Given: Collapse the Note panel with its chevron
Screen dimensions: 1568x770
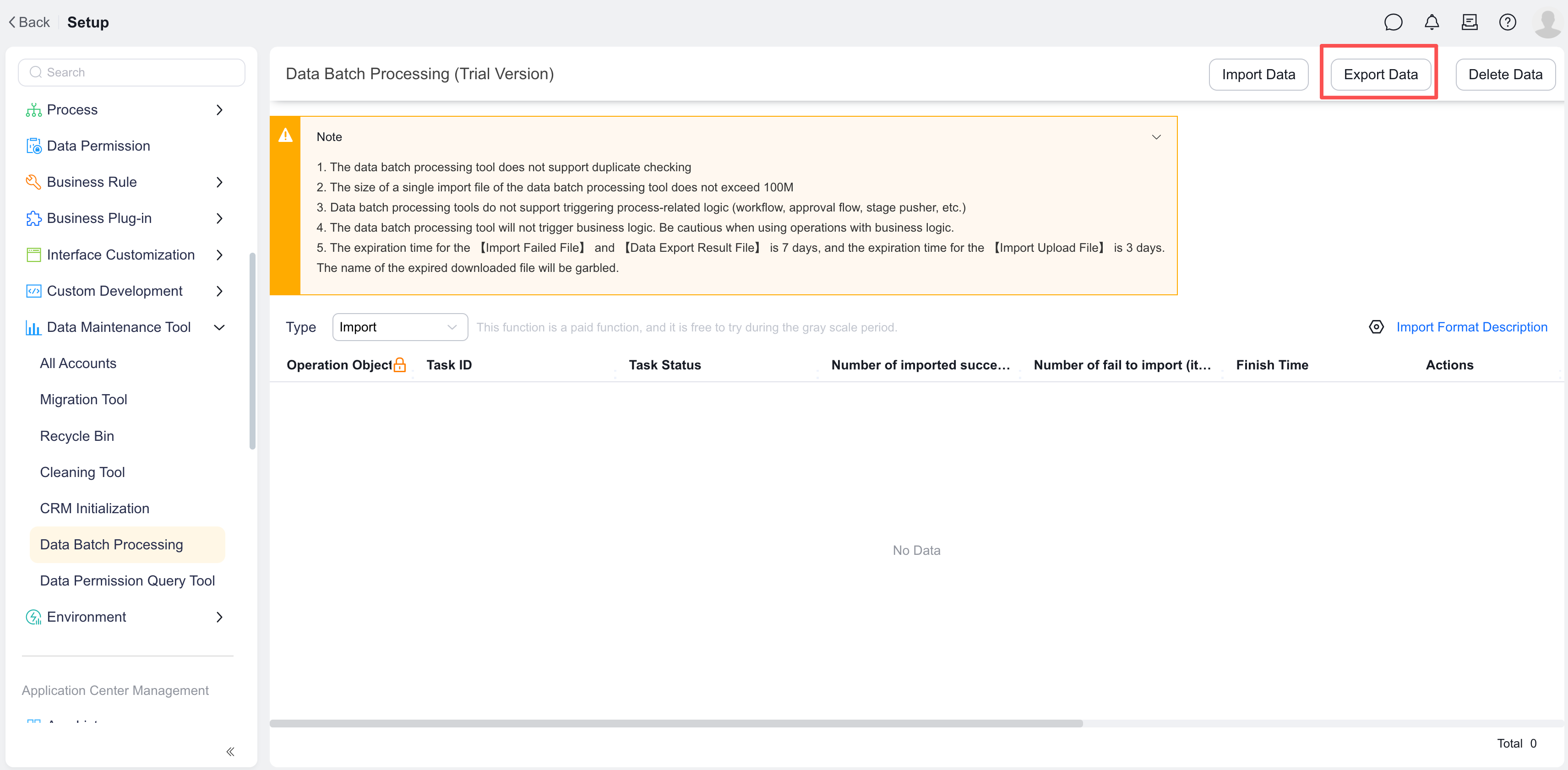Looking at the screenshot, I should (x=1156, y=137).
